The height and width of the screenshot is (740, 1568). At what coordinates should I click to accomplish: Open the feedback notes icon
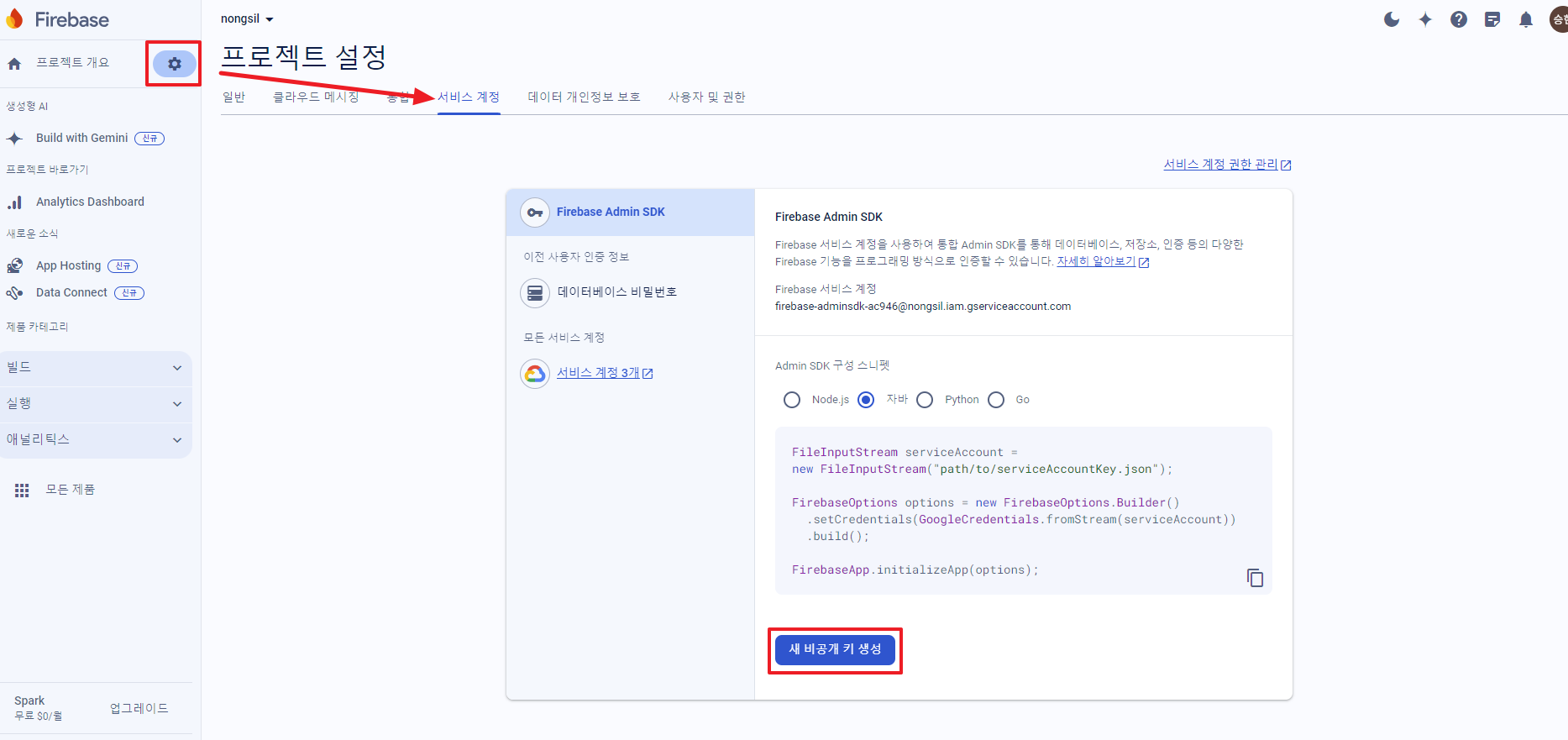click(1492, 19)
